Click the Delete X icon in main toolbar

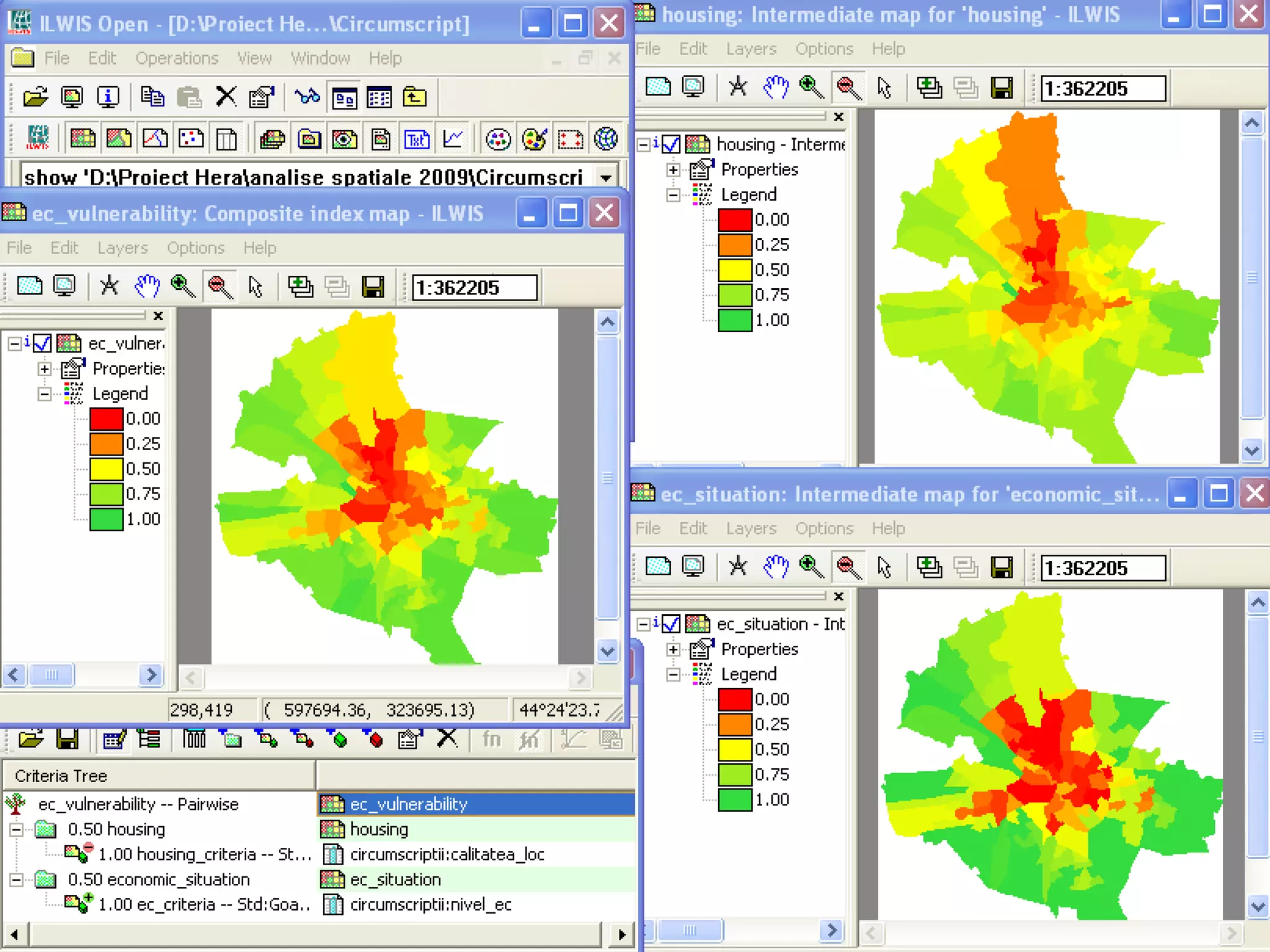point(226,97)
